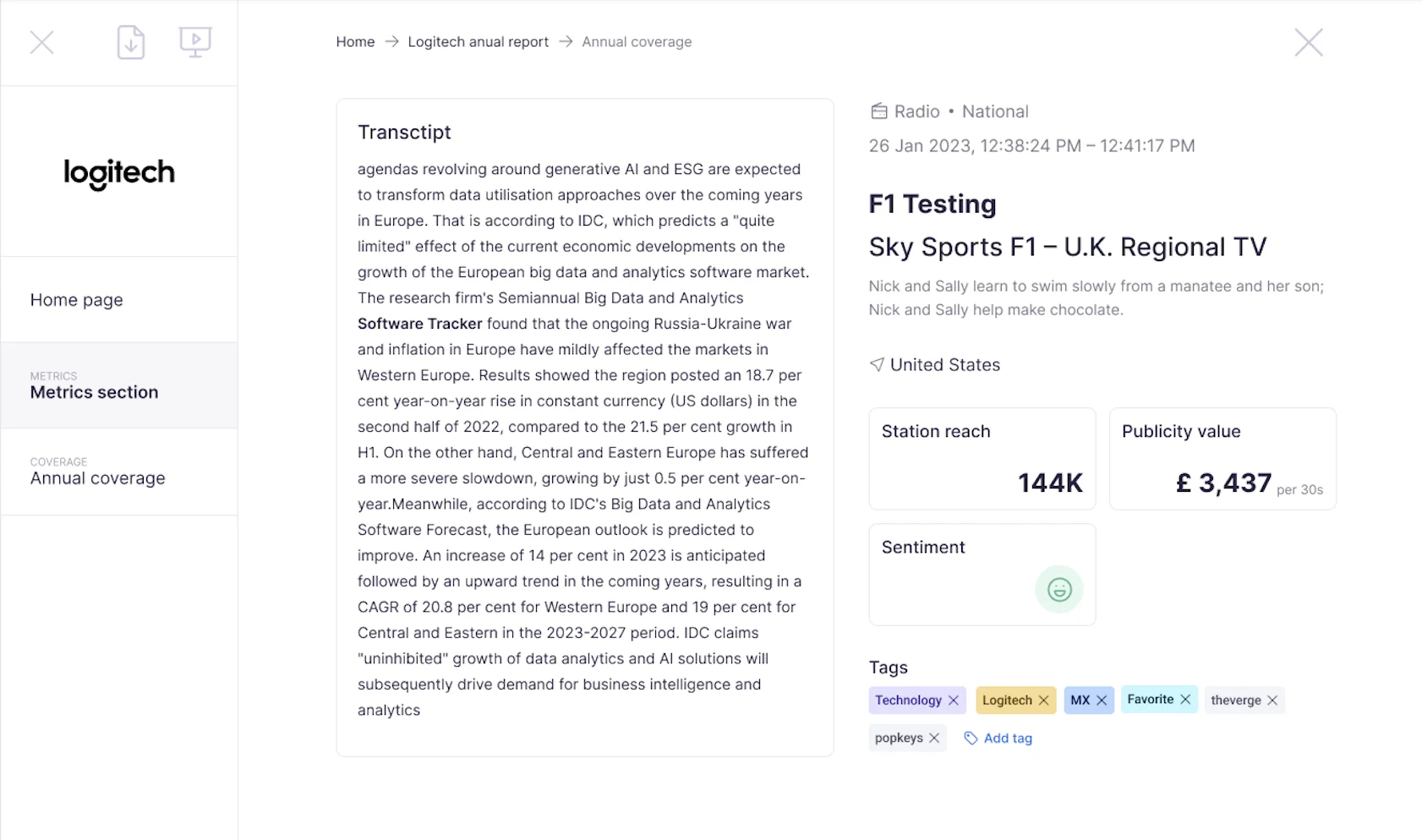This screenshot has height=840, width=1422.
Task: Remove the popkeys tag
Action: 934,738
